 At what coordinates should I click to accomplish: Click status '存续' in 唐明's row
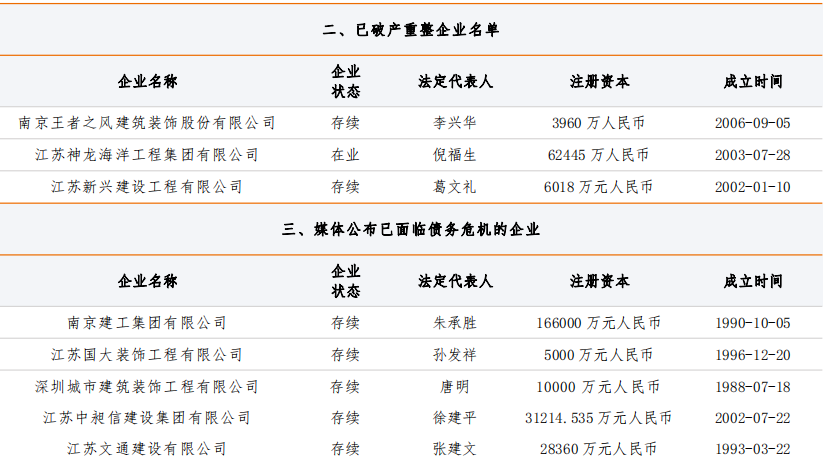tap(345, 387)
